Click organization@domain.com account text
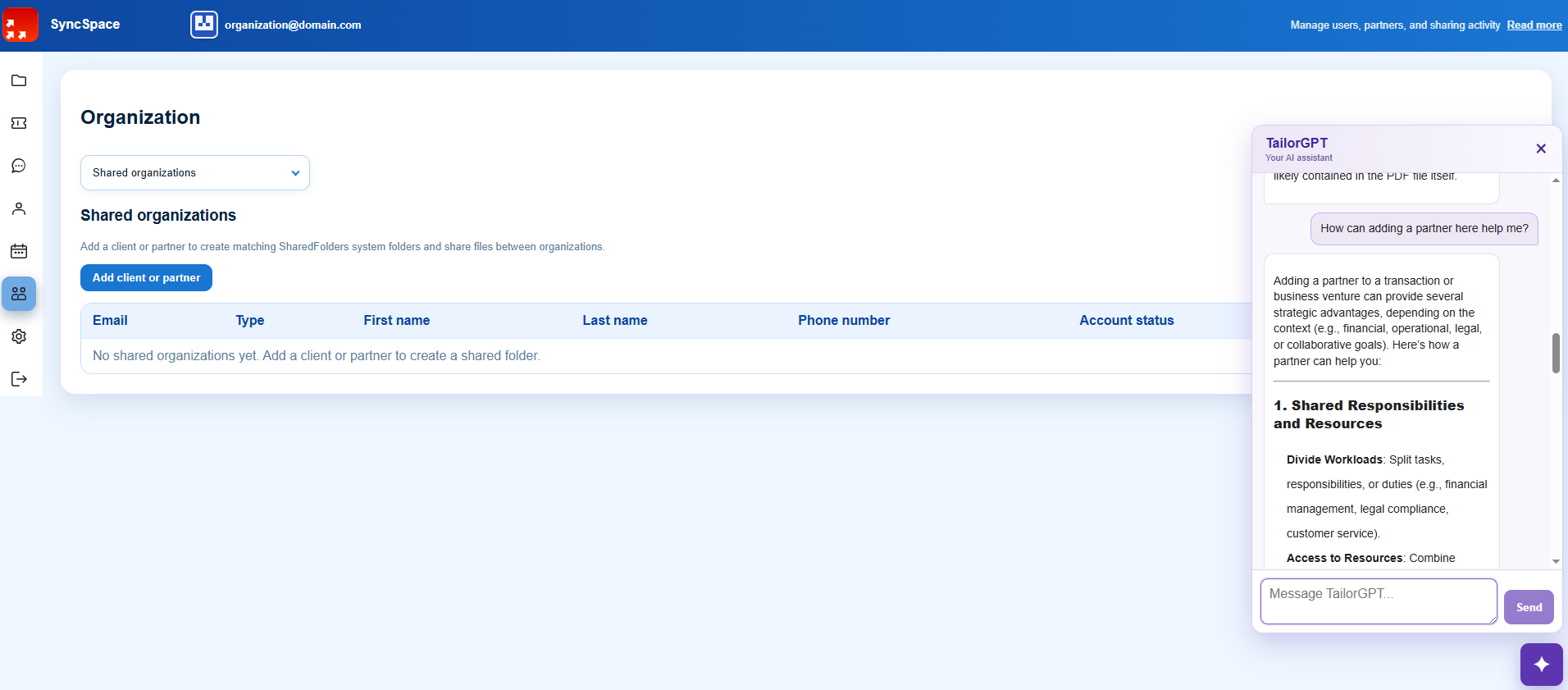This screenshot has width=1568, height=690. point(293,25)
